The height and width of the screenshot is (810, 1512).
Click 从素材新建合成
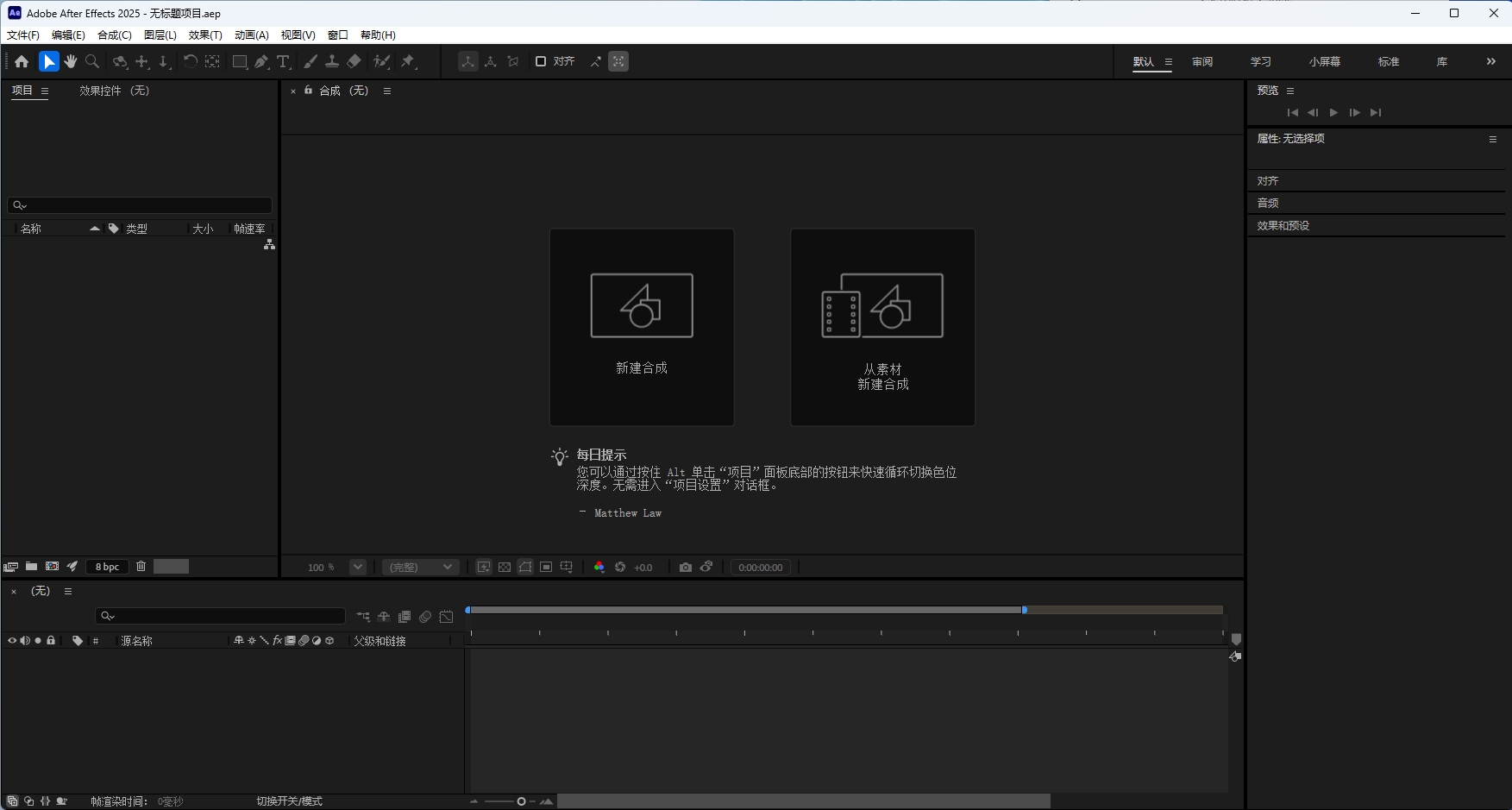pos(882,328)
